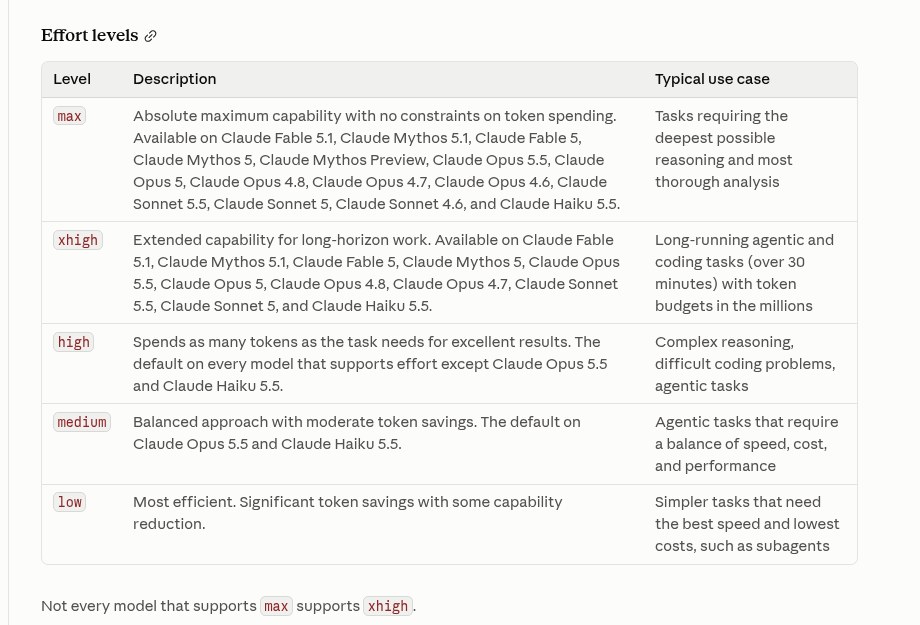Click the Description column header
Image resolution: width=920 pixels, height=625 pixels.
(x=174, y=79)
